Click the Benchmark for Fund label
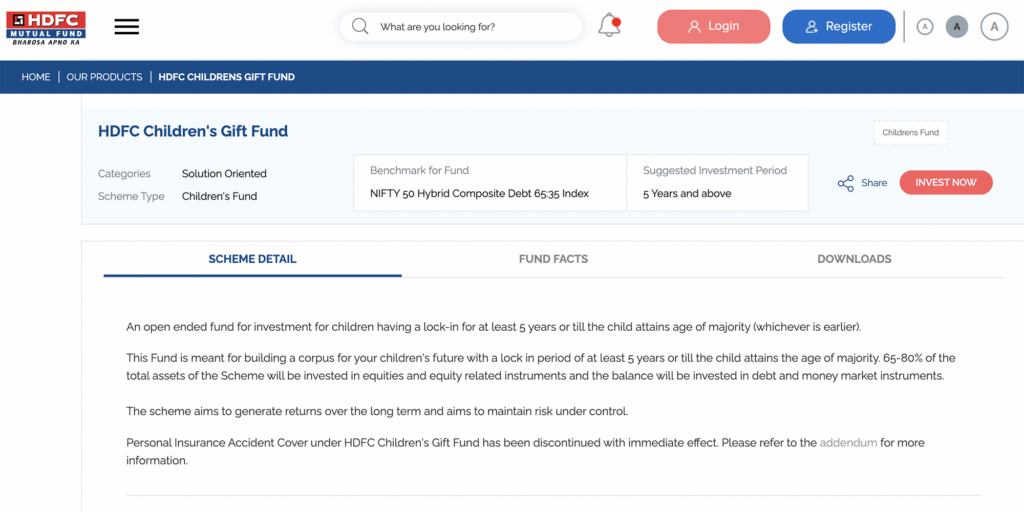The height and width of the screenshot is (512, 1024). coord(419,170)
